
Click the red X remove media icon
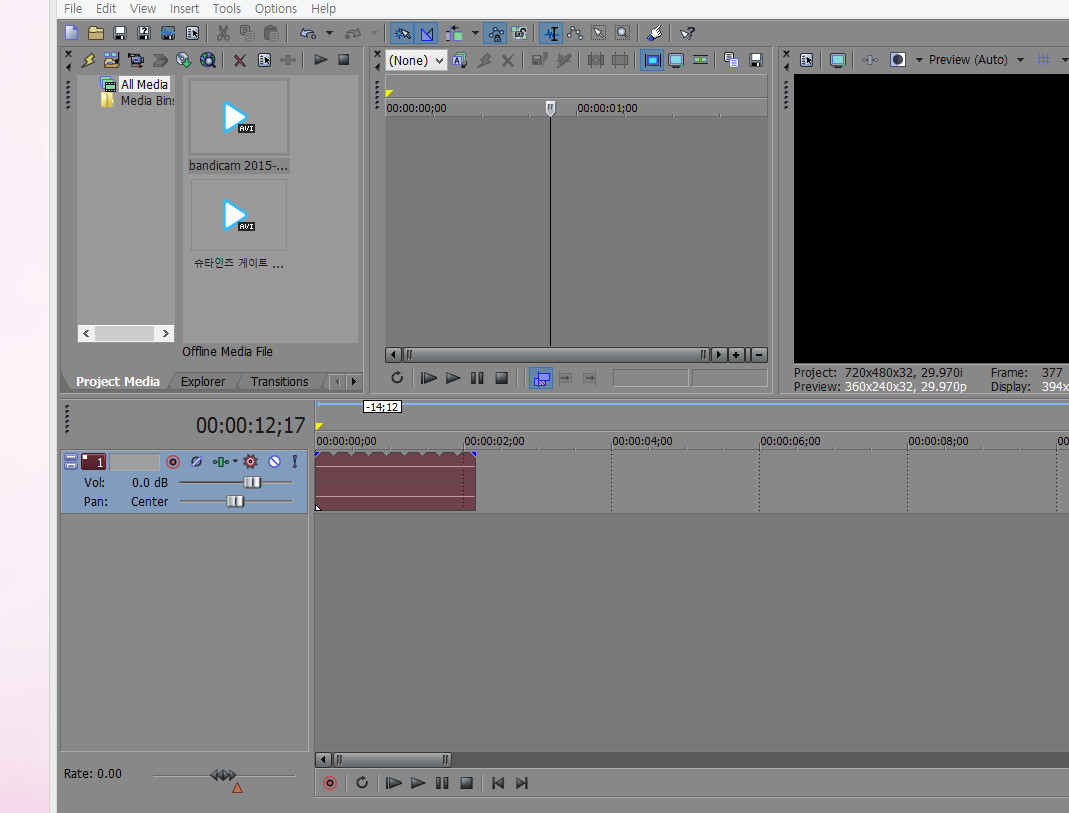[x=240, y=60]
